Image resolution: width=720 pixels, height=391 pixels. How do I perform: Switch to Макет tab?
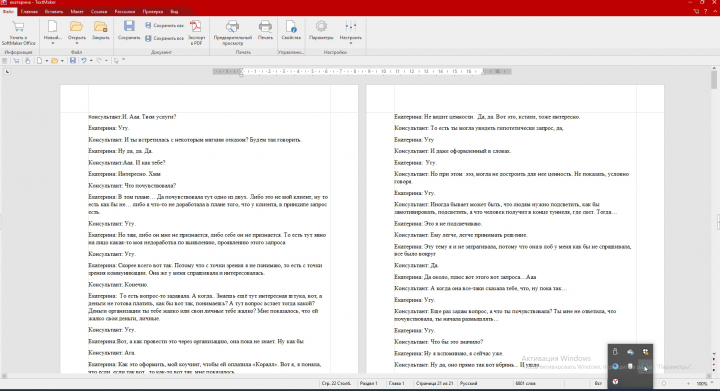click(77, 11)
